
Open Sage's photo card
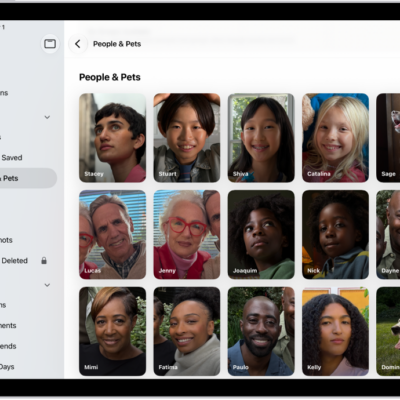[x=388, y=138]
